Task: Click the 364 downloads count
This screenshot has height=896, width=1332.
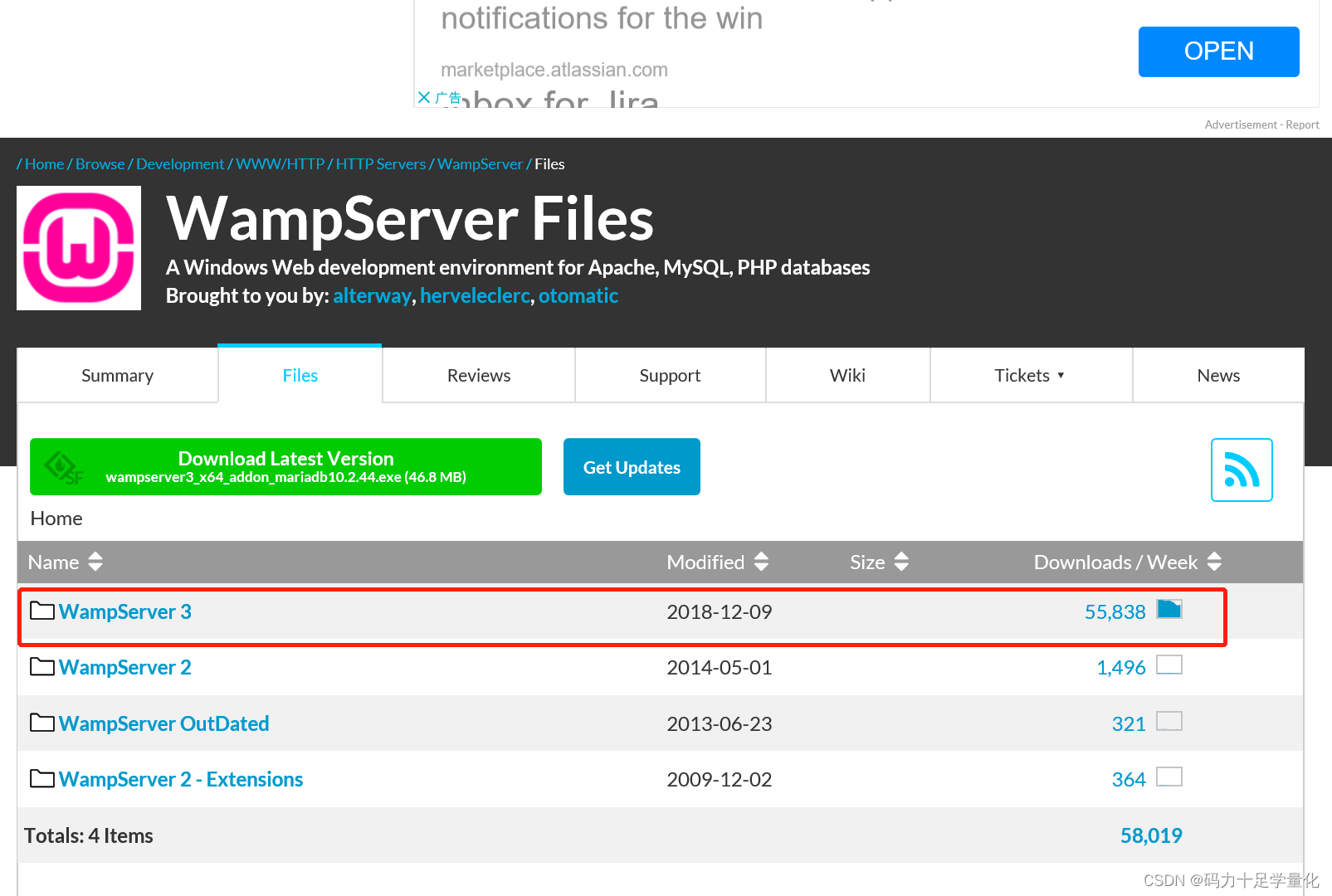Action: [1129, 779]
